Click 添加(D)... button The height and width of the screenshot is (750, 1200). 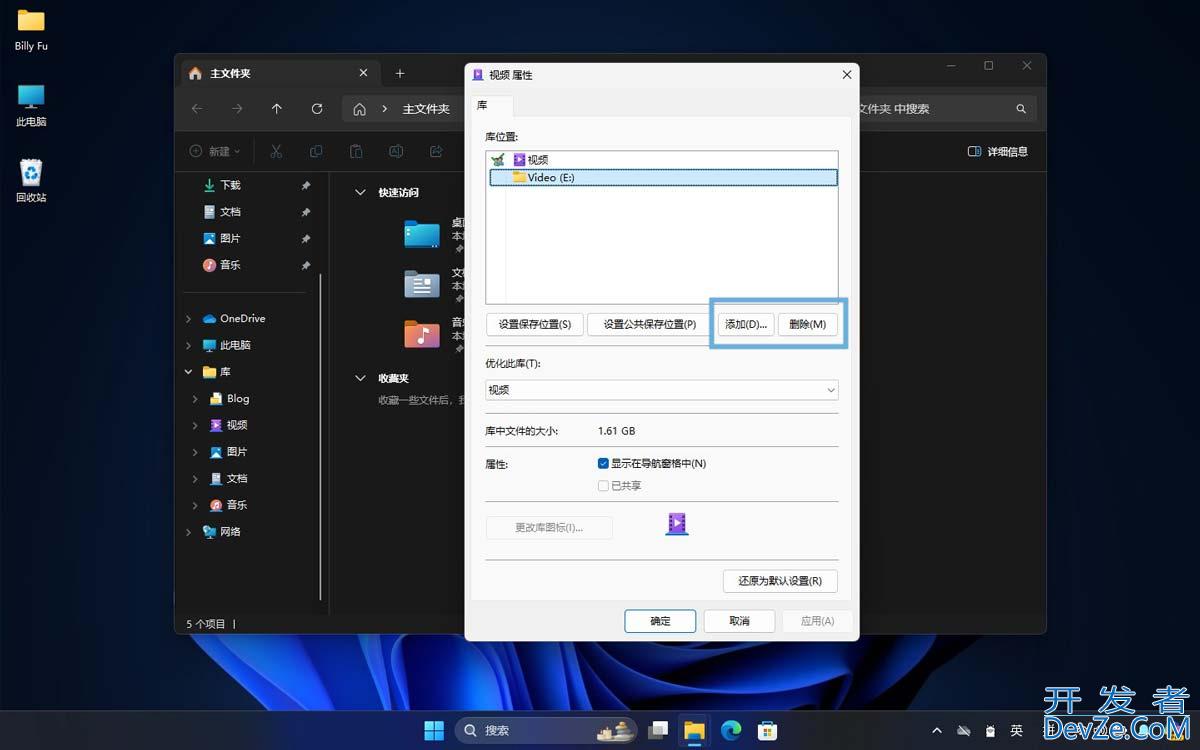(x=746, y=324)
